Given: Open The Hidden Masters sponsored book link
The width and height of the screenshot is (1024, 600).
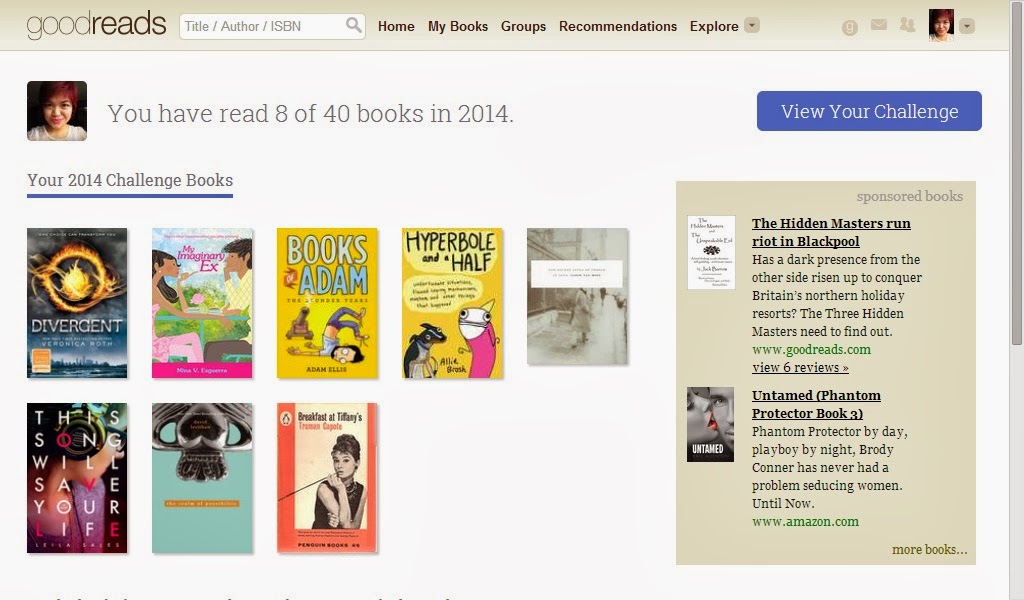Looking at the screenshot, I should pos(831,232).
